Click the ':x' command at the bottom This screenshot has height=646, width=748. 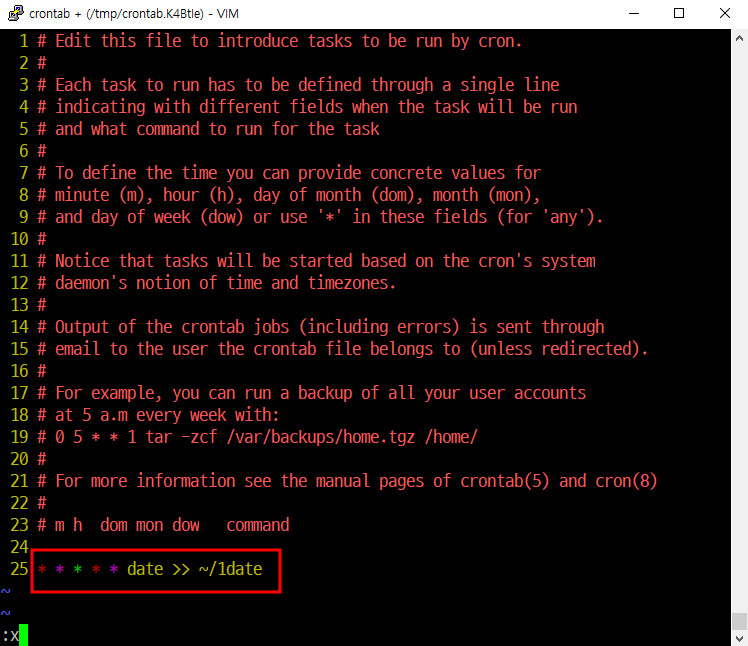pos(10,636)
